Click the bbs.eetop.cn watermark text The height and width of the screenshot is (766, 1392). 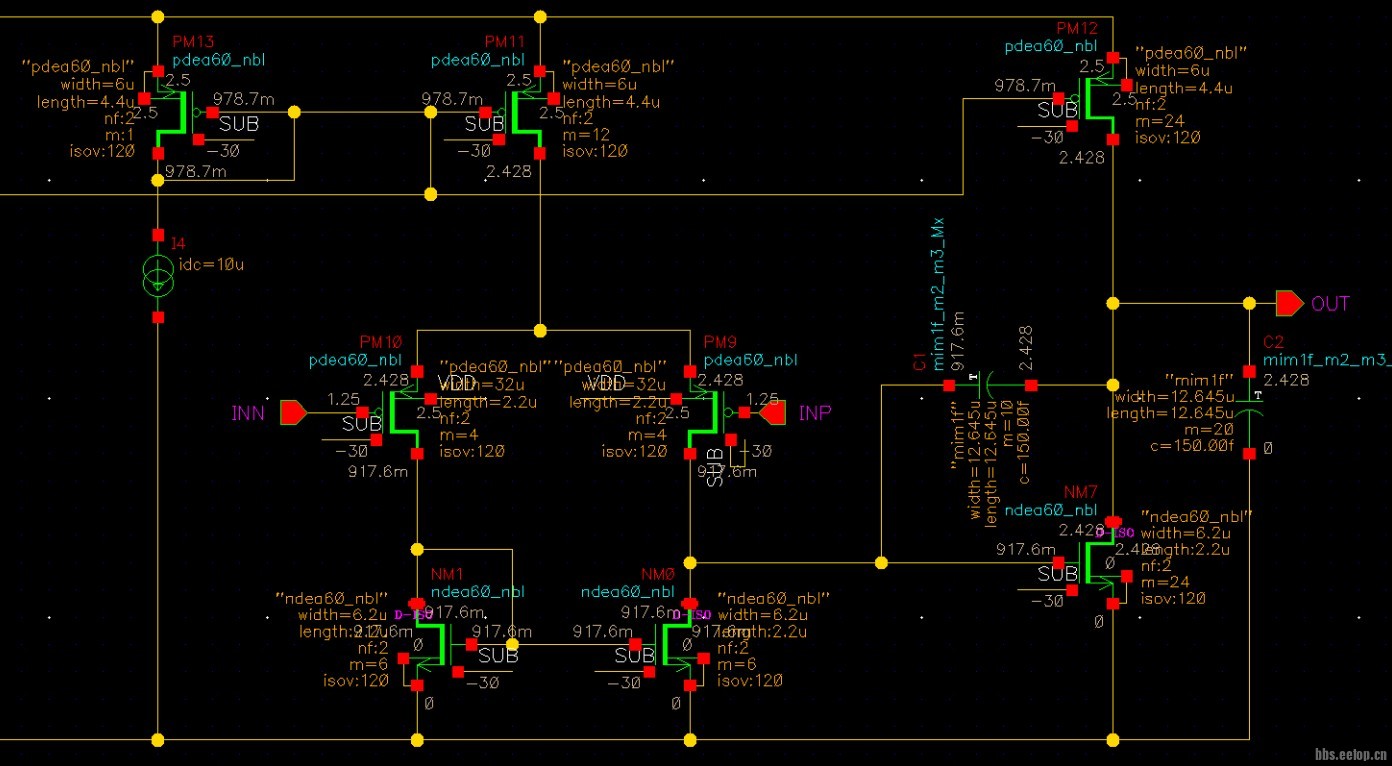coord(1349,756)
